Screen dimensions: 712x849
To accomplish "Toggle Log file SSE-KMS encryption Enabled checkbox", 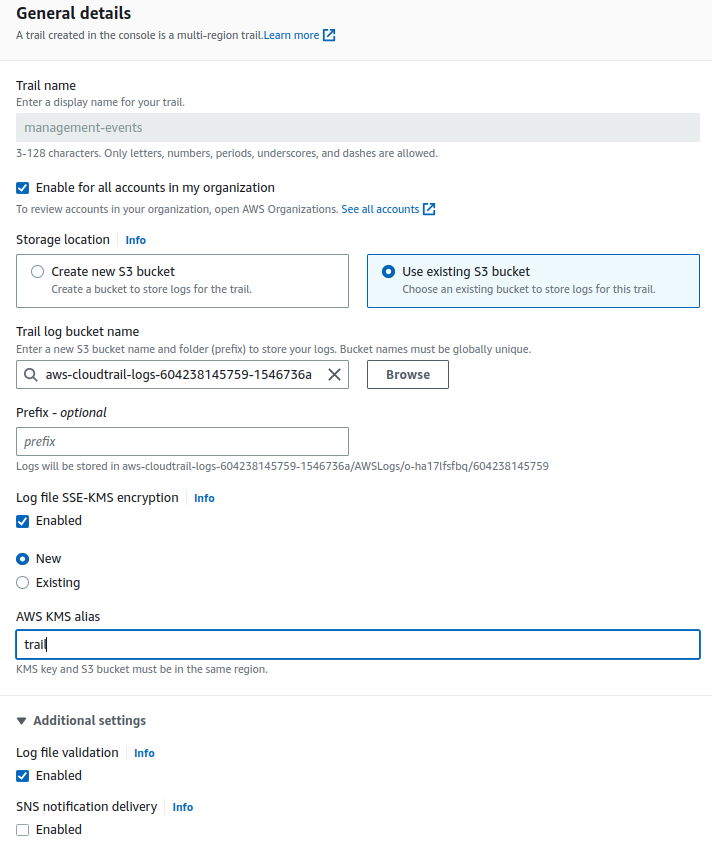I will click(23, 520).
